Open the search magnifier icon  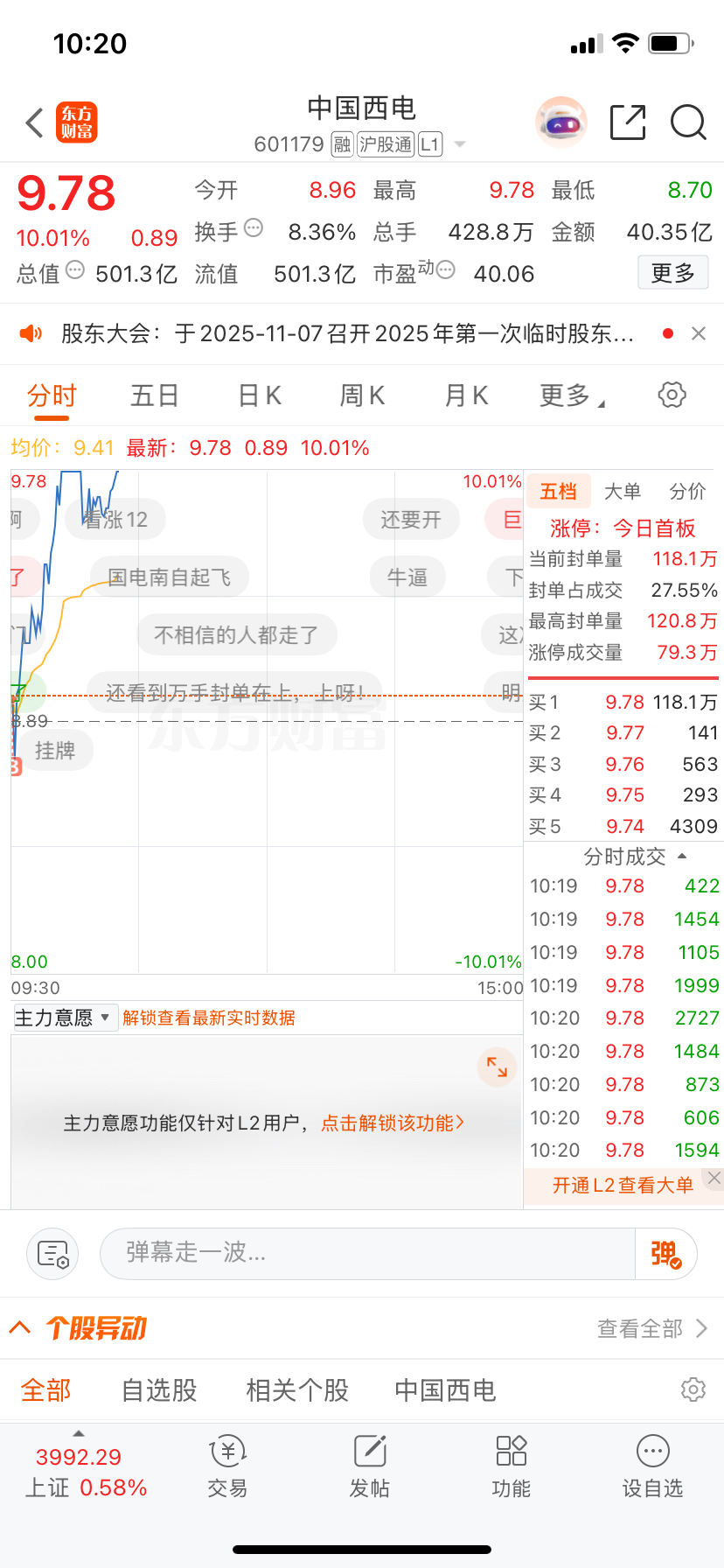(688, 122)
